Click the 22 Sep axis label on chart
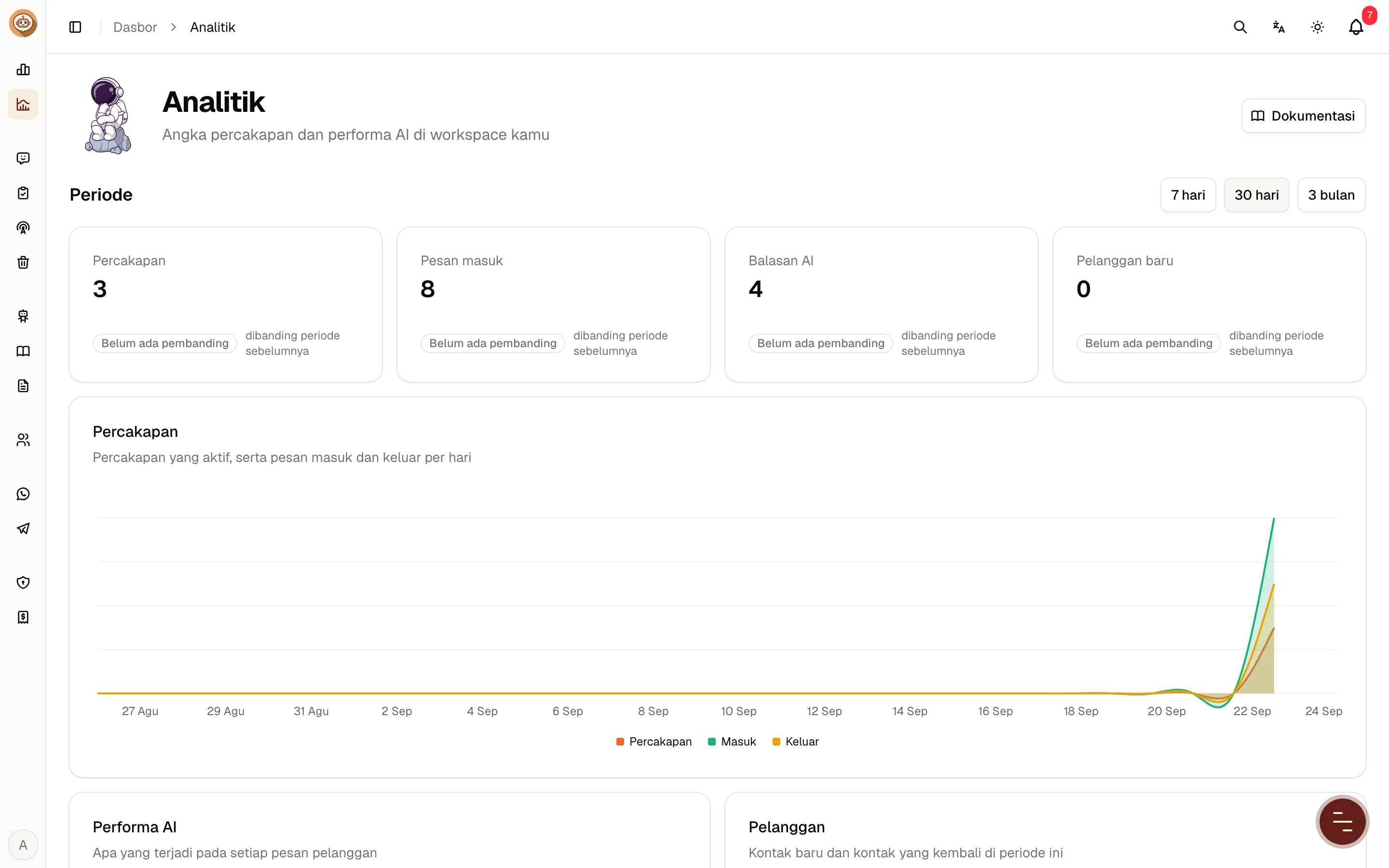The width and height of the screenshot is (1389, 868). 1252,711
